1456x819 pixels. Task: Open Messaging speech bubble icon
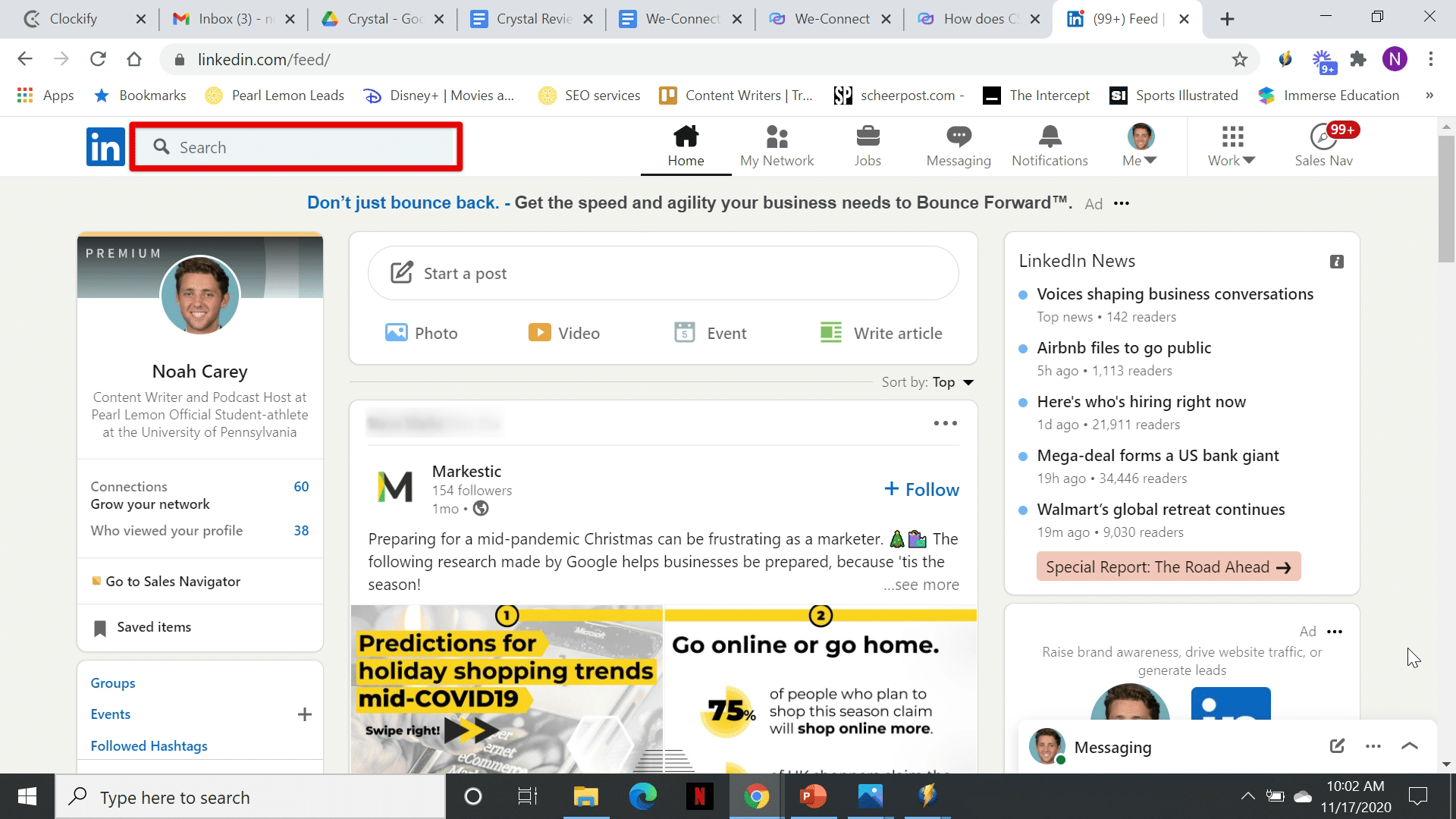click(959, 136)
